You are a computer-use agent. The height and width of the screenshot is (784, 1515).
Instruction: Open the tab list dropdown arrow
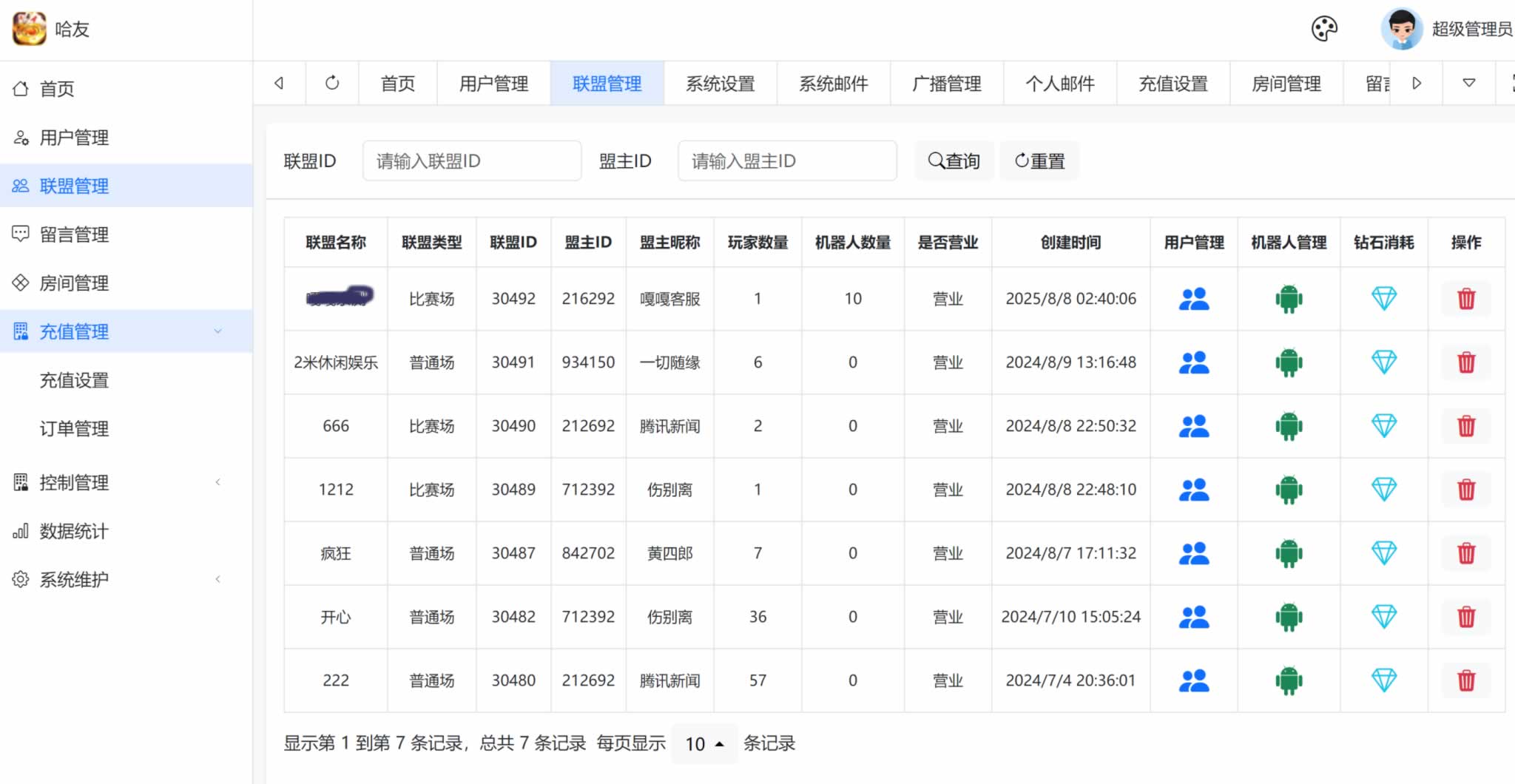coord(1469,83)
